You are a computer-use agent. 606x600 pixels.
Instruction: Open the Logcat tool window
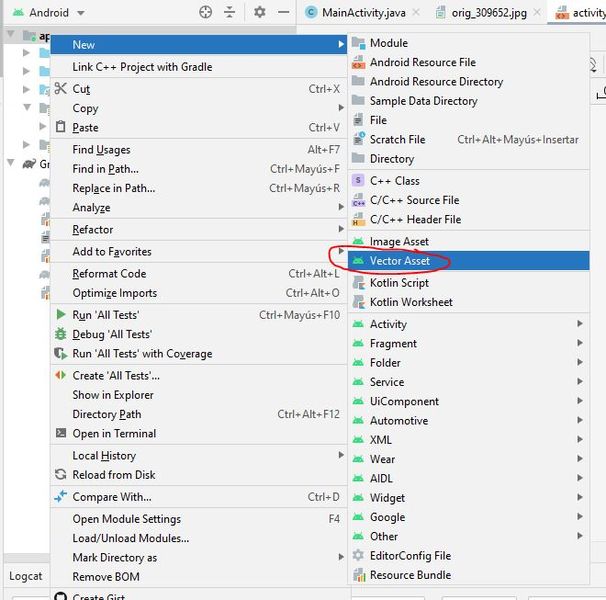(26, 576)
